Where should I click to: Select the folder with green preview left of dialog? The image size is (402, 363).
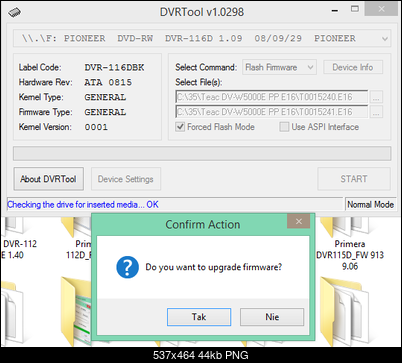[x=77, y=312]
